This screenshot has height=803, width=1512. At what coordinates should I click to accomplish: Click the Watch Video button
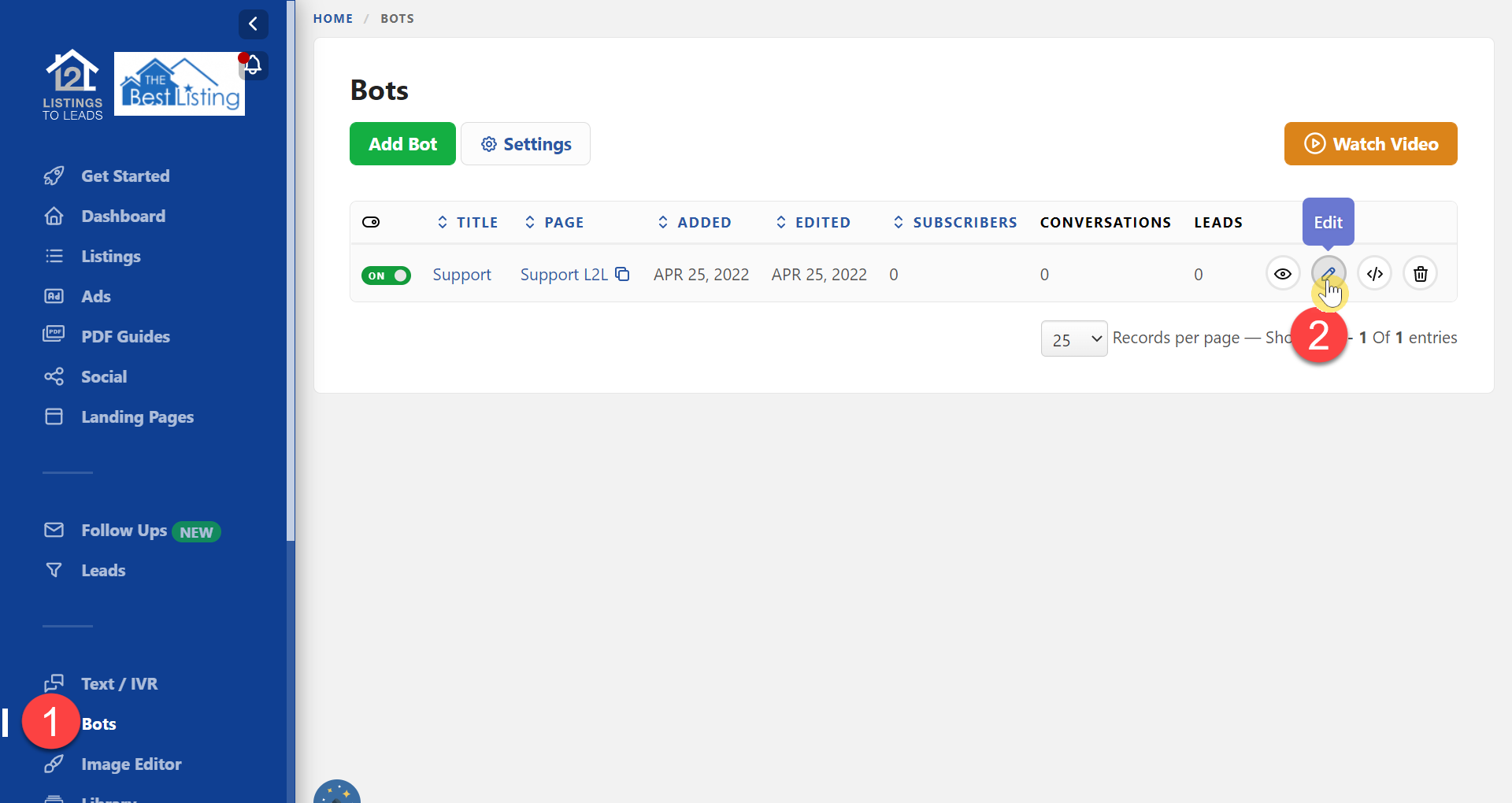[1370, 144]
